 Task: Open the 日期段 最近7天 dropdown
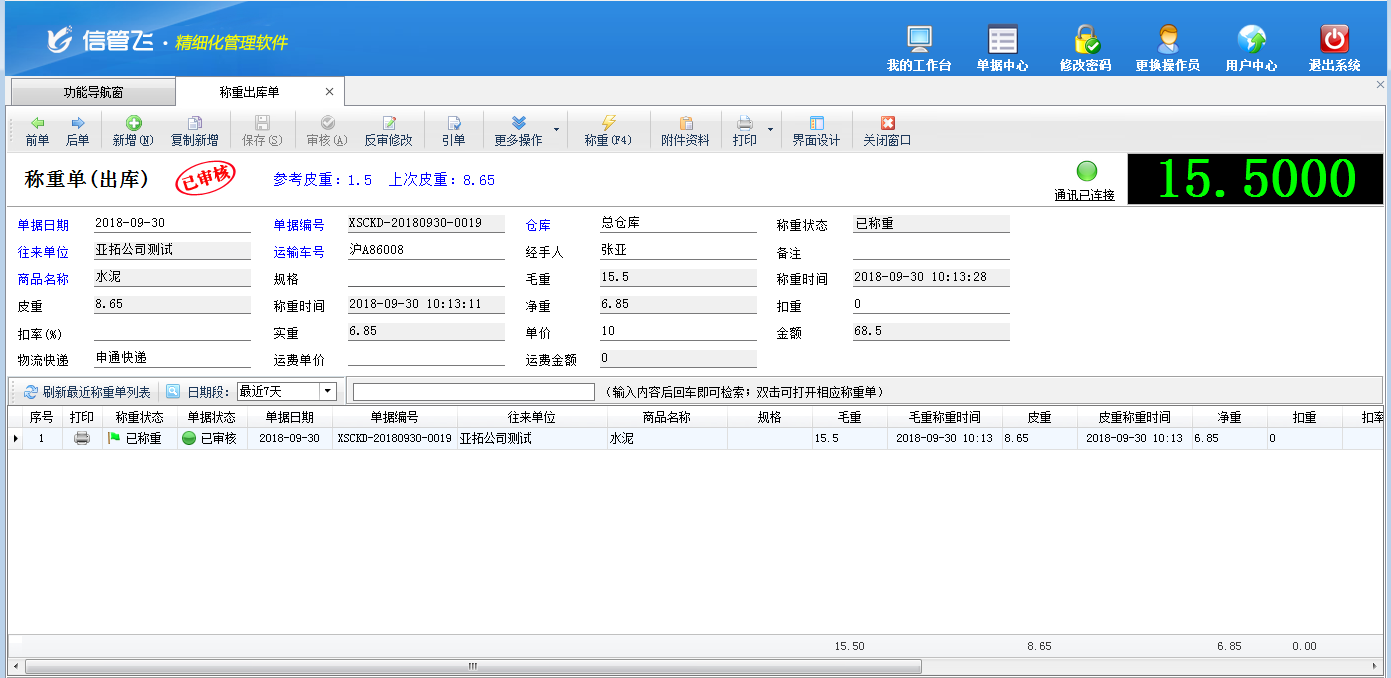327,392
